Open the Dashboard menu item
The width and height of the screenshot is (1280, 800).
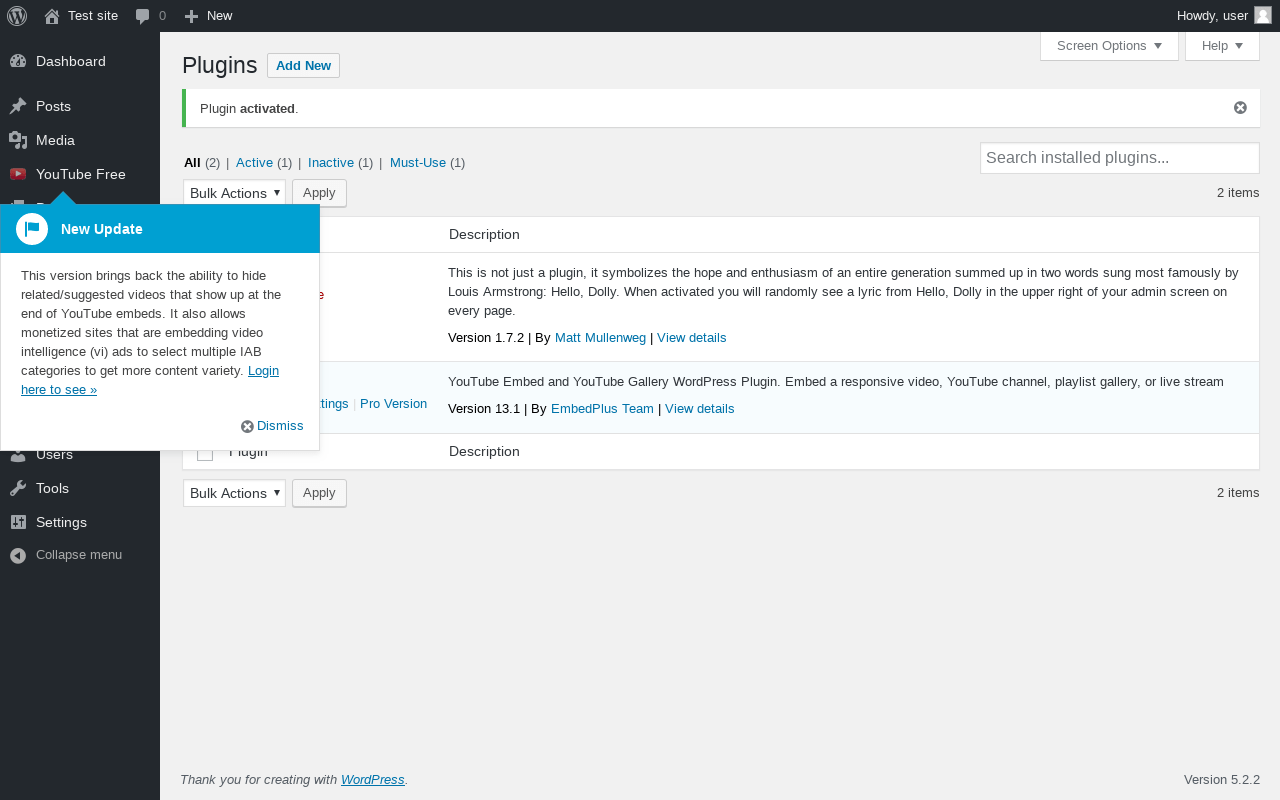70,62
